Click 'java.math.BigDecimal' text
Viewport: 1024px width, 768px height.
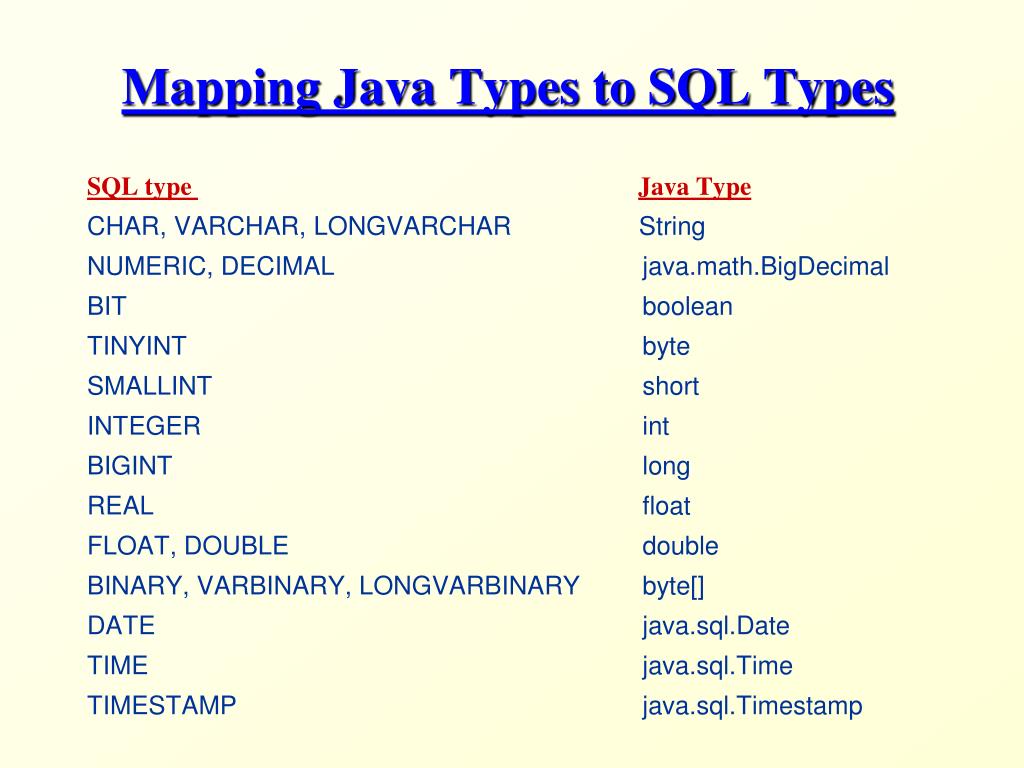pyautogui.click(x=765, y=267)
